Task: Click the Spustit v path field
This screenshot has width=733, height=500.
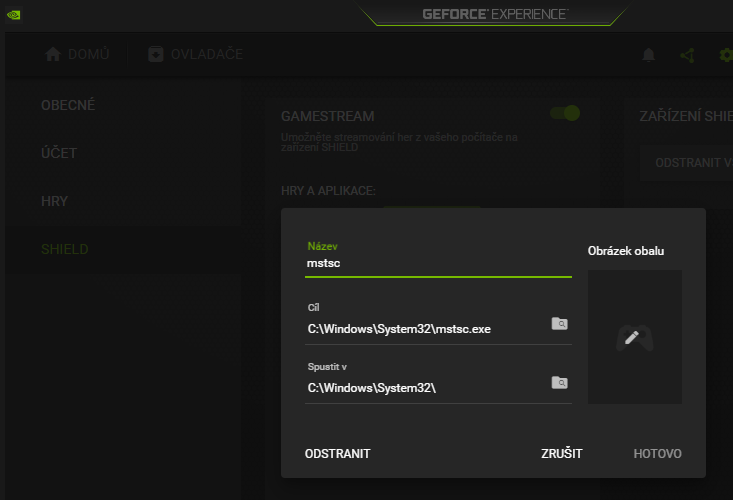Action: coord(425,387)
